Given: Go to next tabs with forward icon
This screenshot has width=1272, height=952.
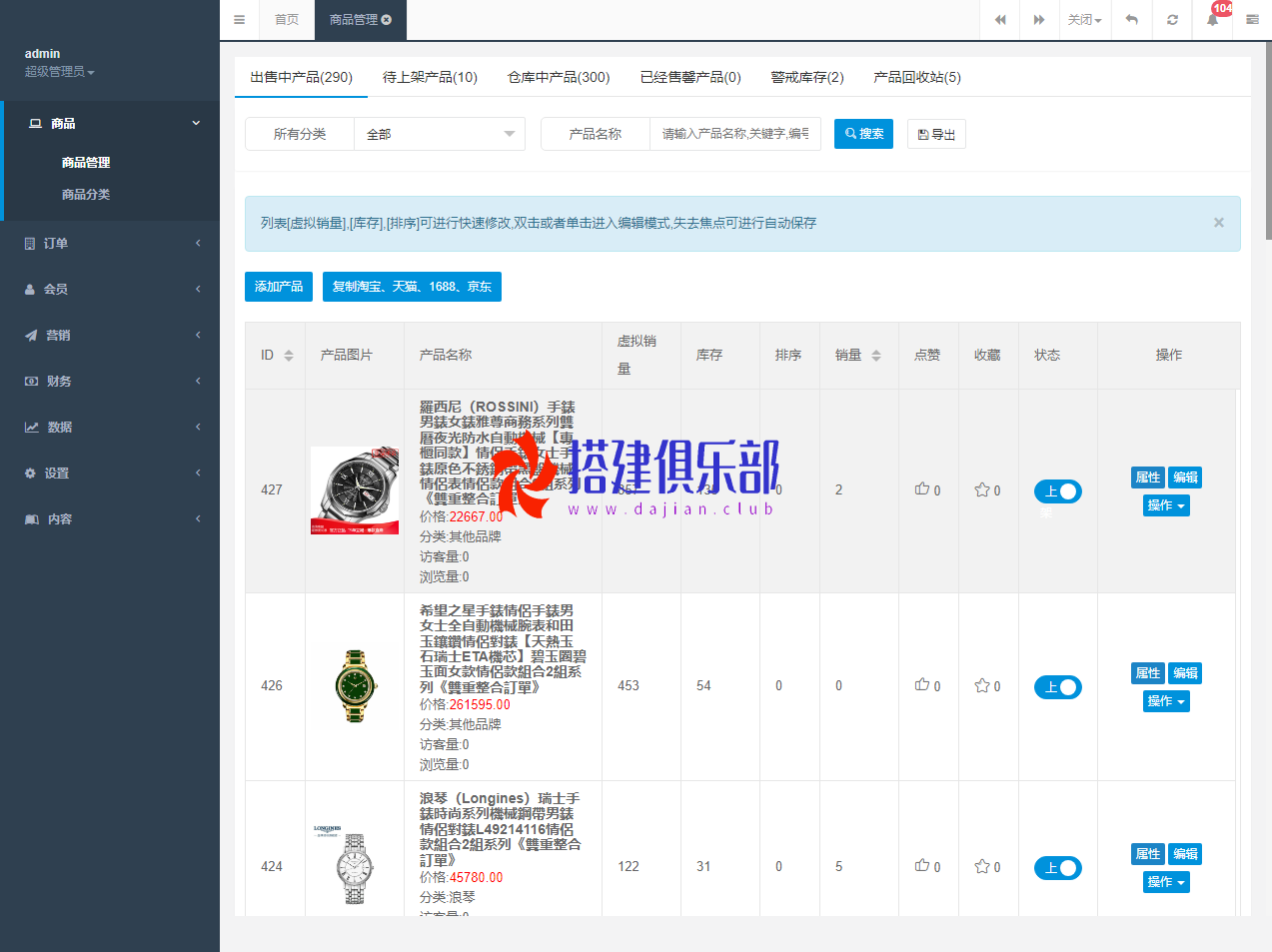Looking at the screenshot, I should (1039, 20).
